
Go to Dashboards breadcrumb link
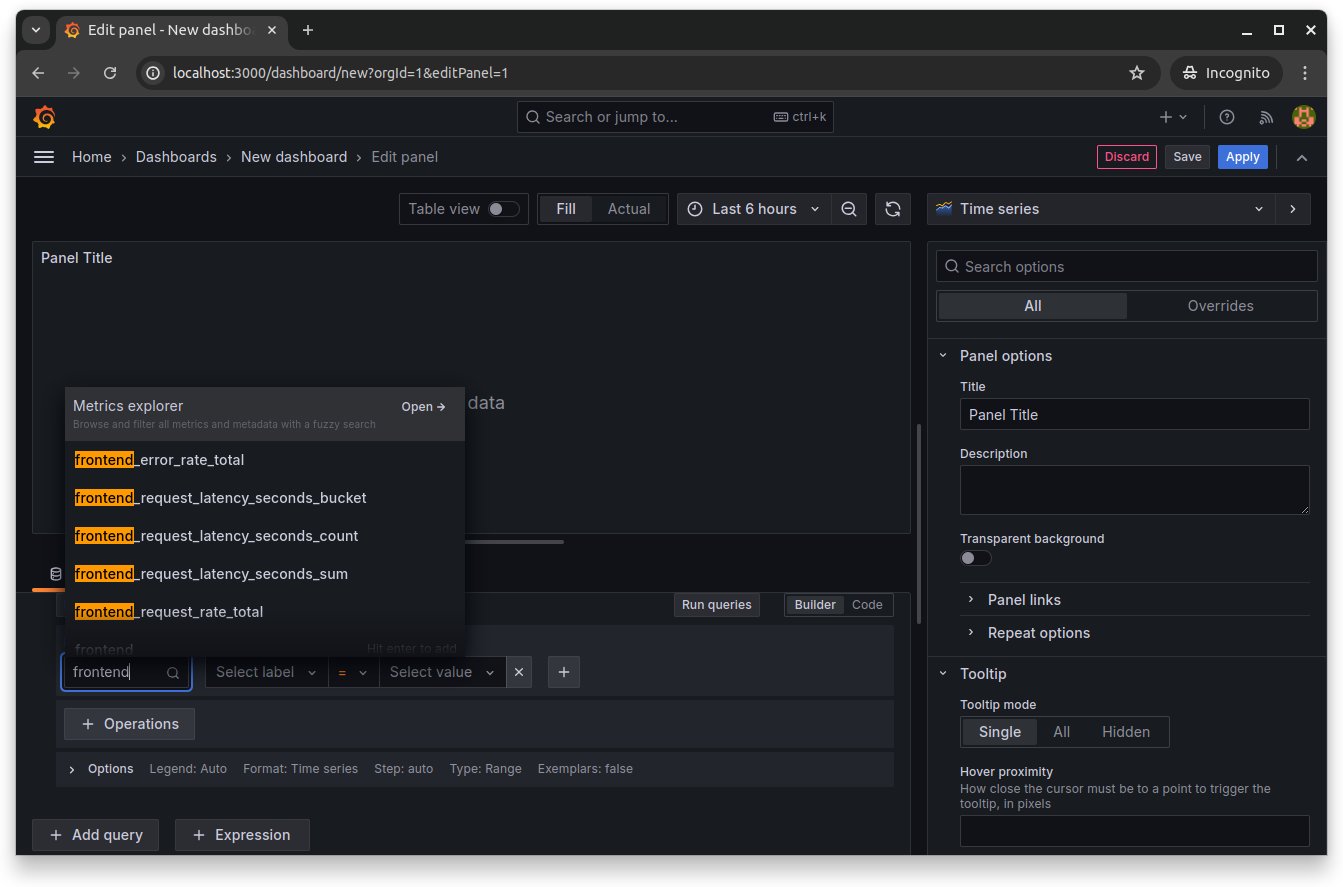(176, 157)
